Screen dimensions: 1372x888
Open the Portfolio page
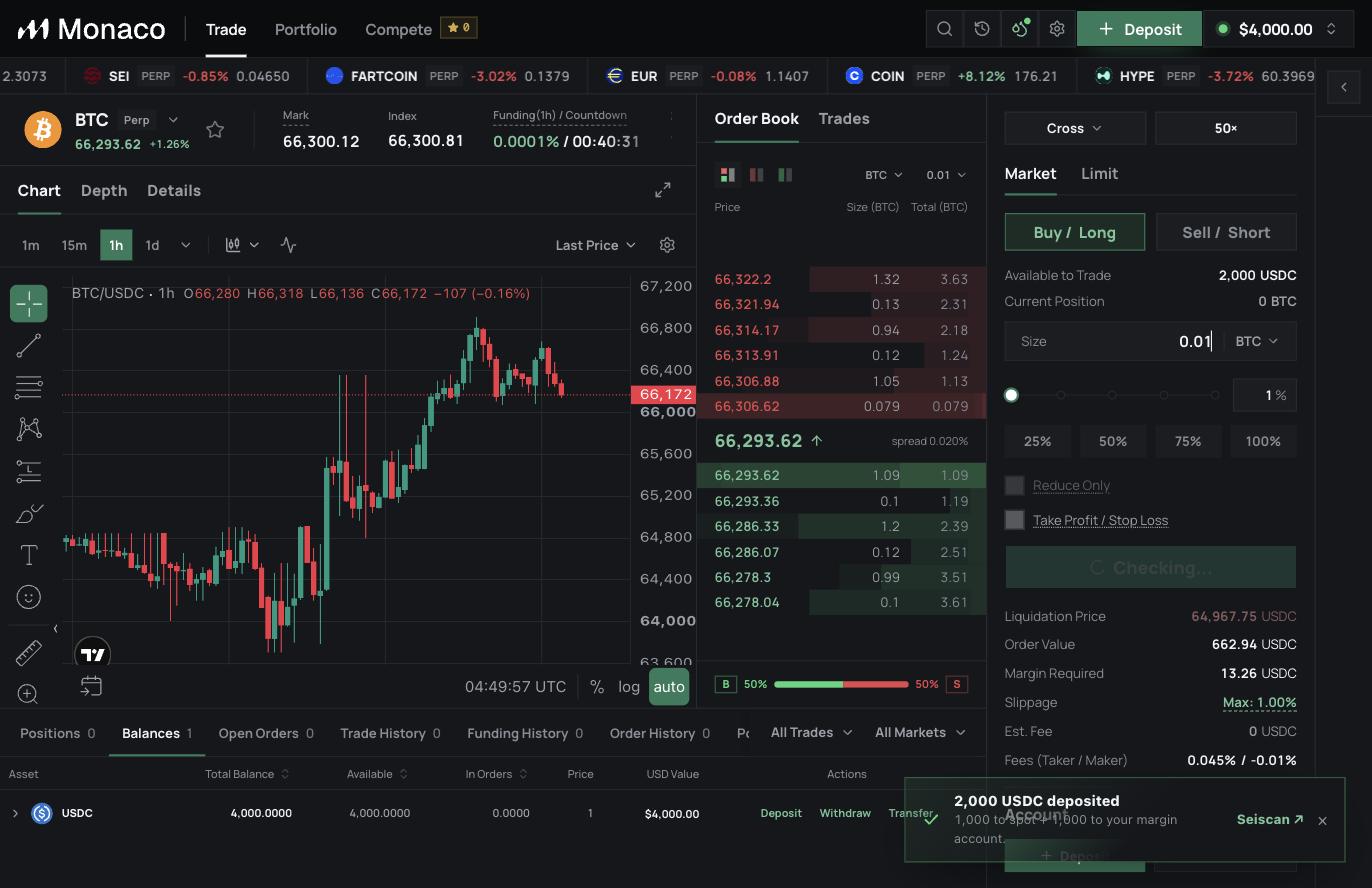[306, 29]
